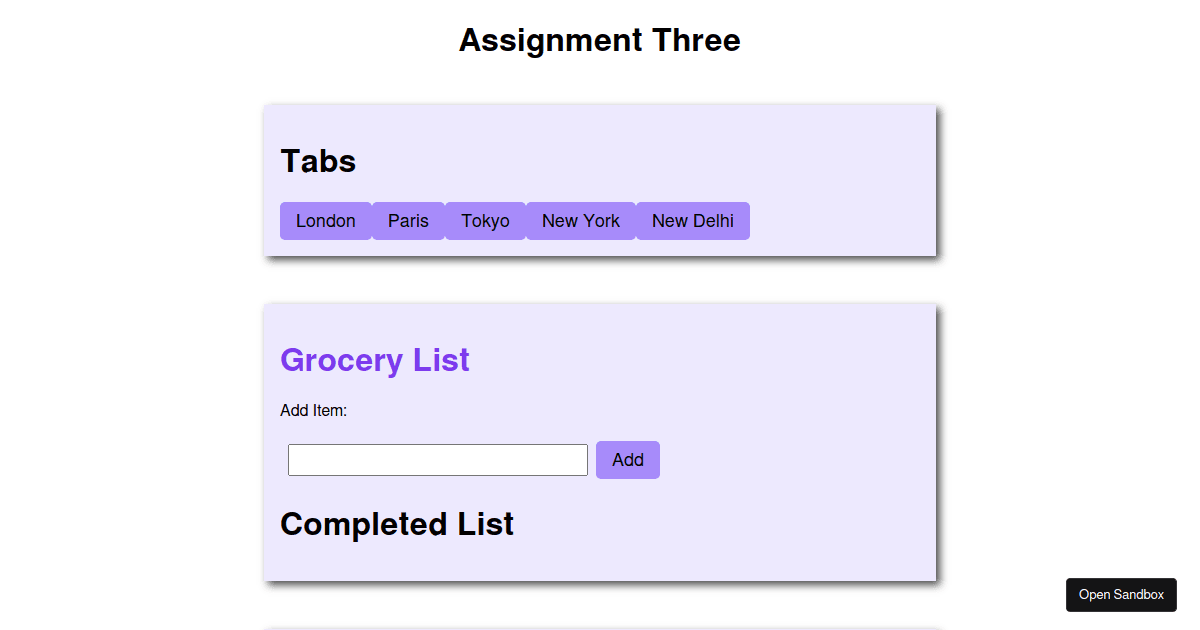Click the Assignment Three page title
This screenshot has width=1200, height=630.
point(599,40)
